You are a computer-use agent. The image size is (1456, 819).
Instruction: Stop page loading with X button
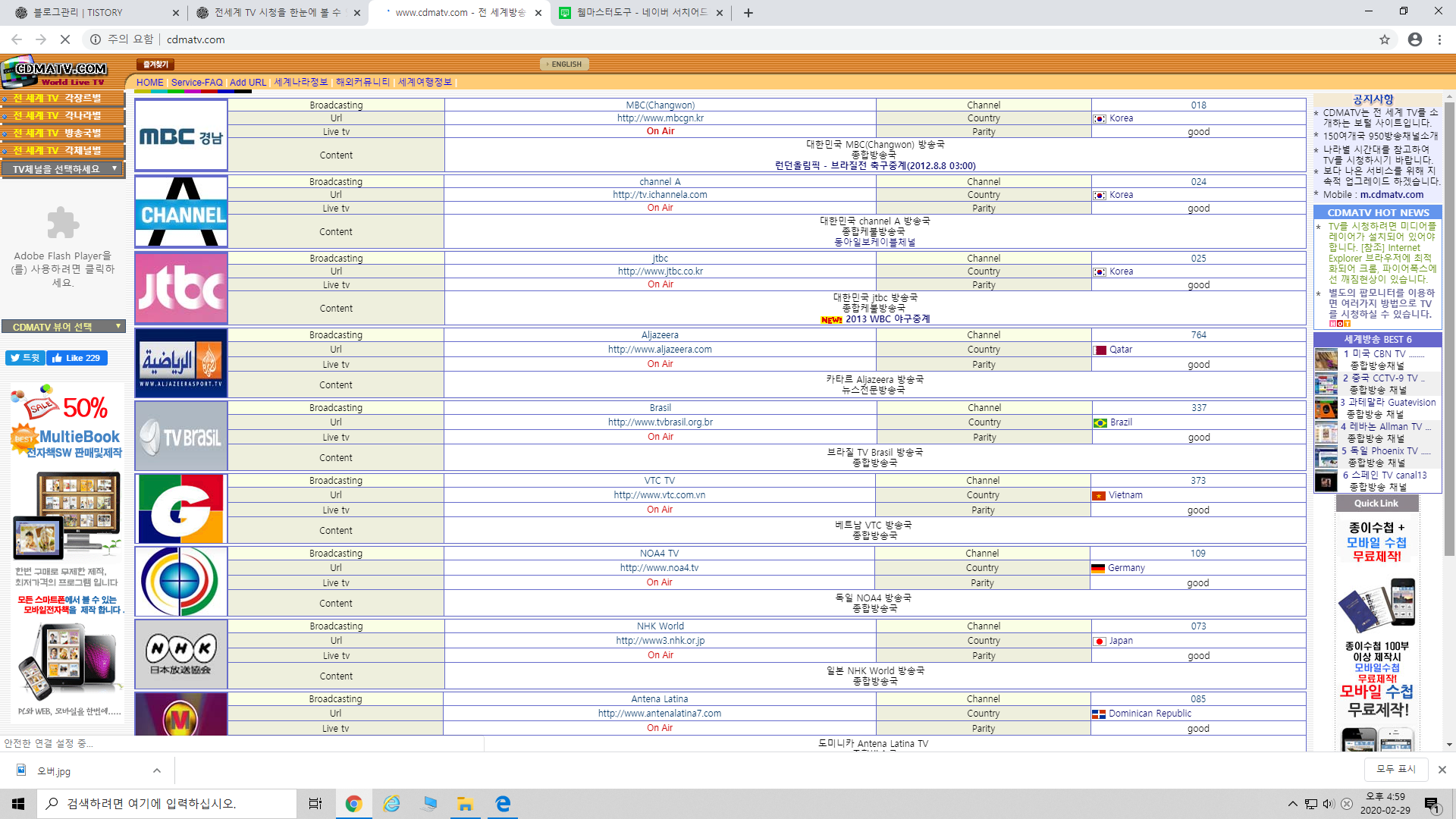(65, 39)
